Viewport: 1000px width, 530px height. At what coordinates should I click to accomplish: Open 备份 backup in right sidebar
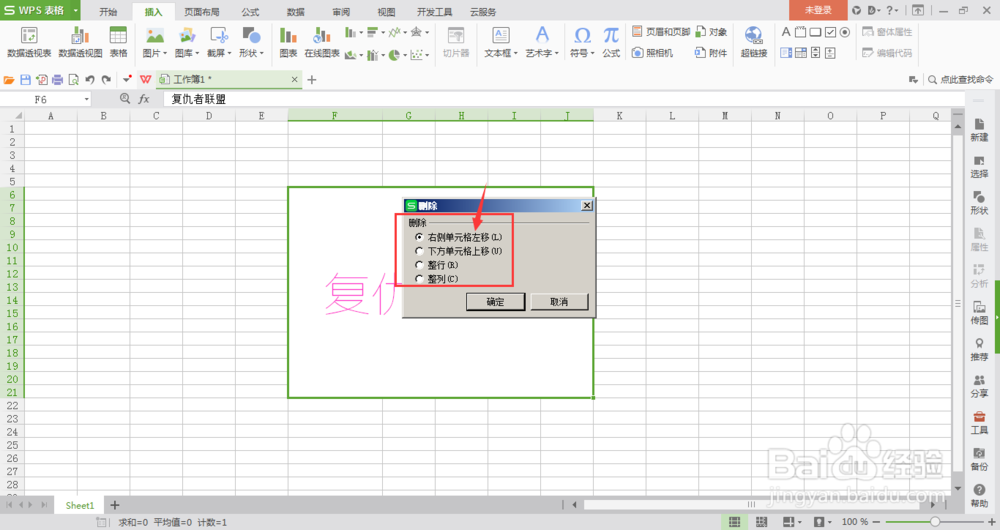click(979, 459)
